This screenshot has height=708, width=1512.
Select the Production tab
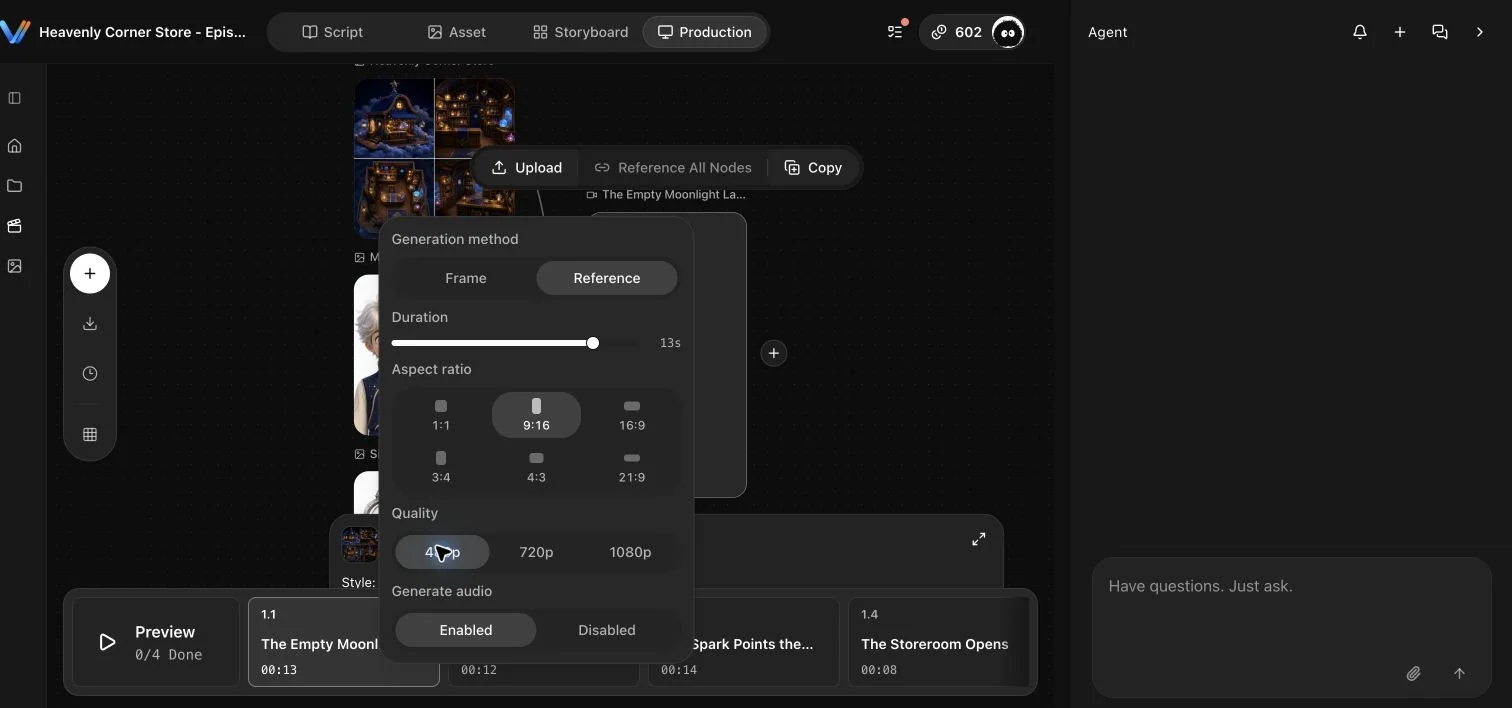704,32
